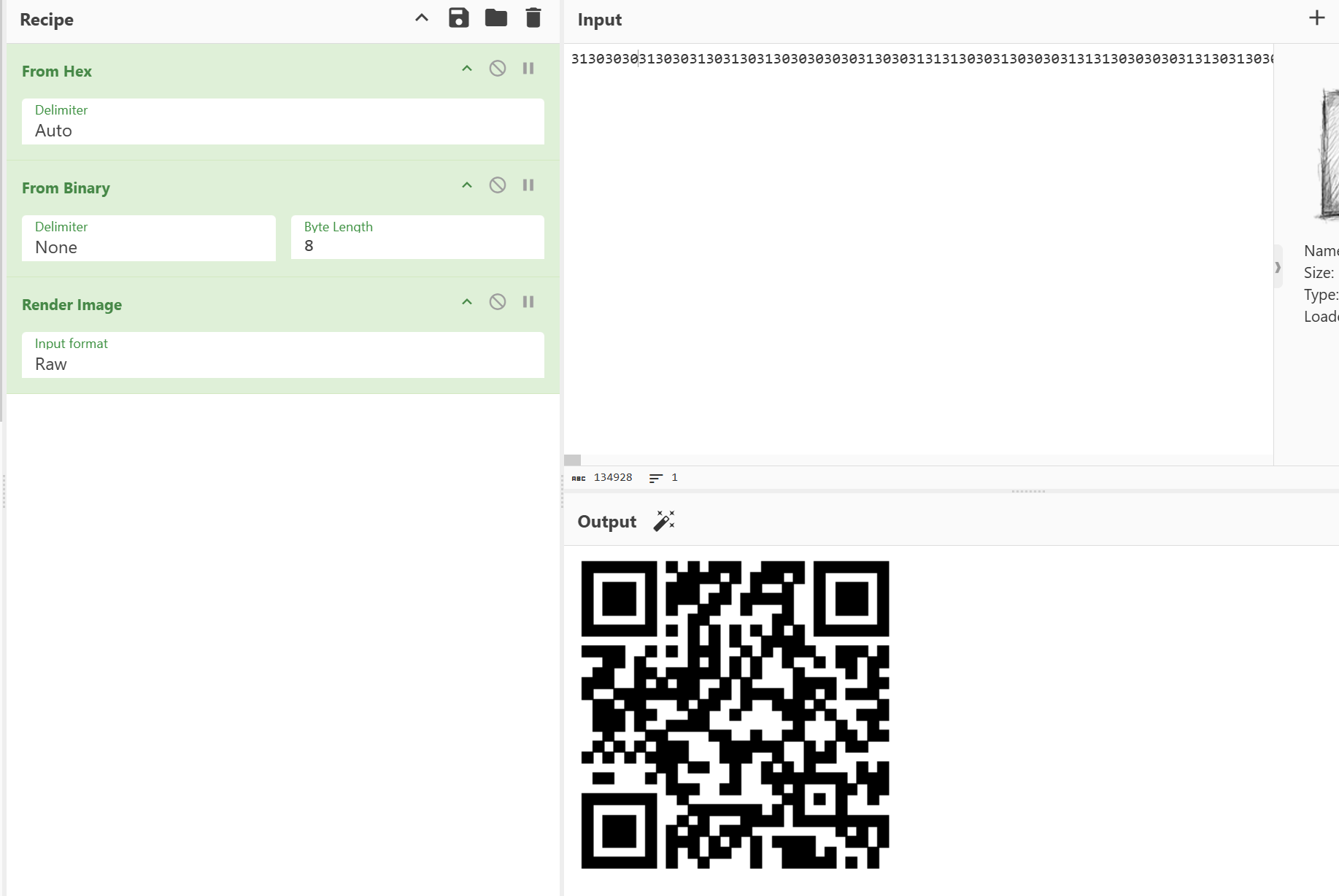Open Render Image Input format dropdown

(283, 355)
